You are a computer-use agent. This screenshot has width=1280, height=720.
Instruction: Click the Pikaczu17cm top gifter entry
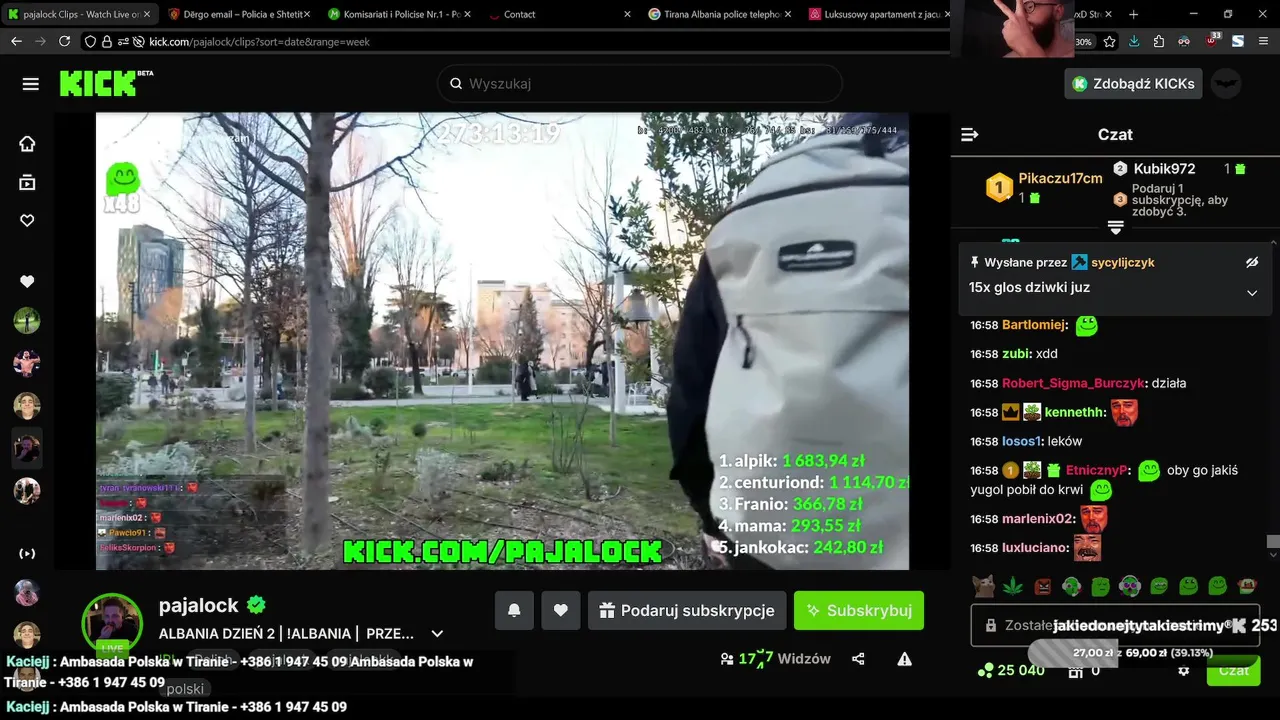[x=1044, y=187]
